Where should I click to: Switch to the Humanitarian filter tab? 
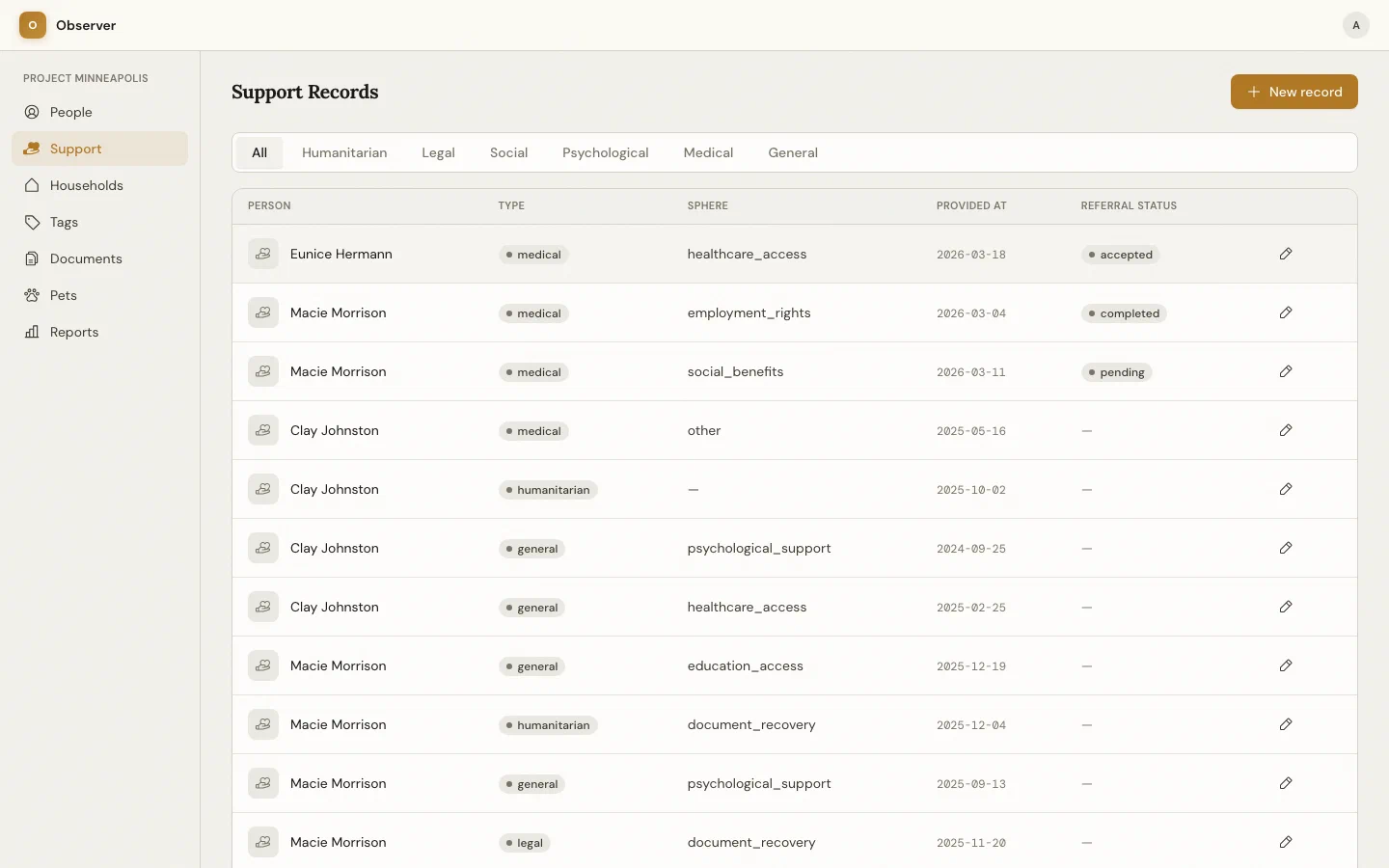pos(344,152)
